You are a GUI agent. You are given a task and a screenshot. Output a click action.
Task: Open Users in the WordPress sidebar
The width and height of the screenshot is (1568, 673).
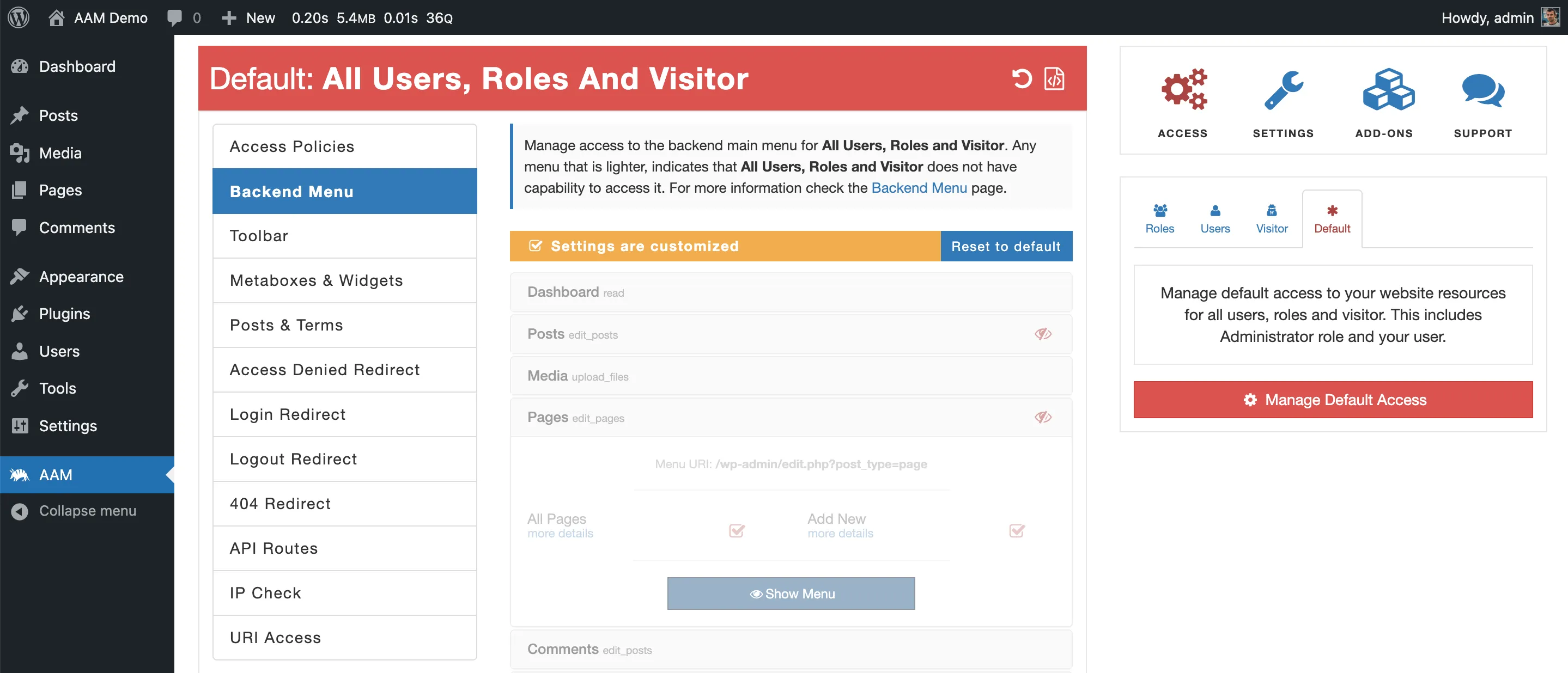pyautogui.click(x=87, y=352)
